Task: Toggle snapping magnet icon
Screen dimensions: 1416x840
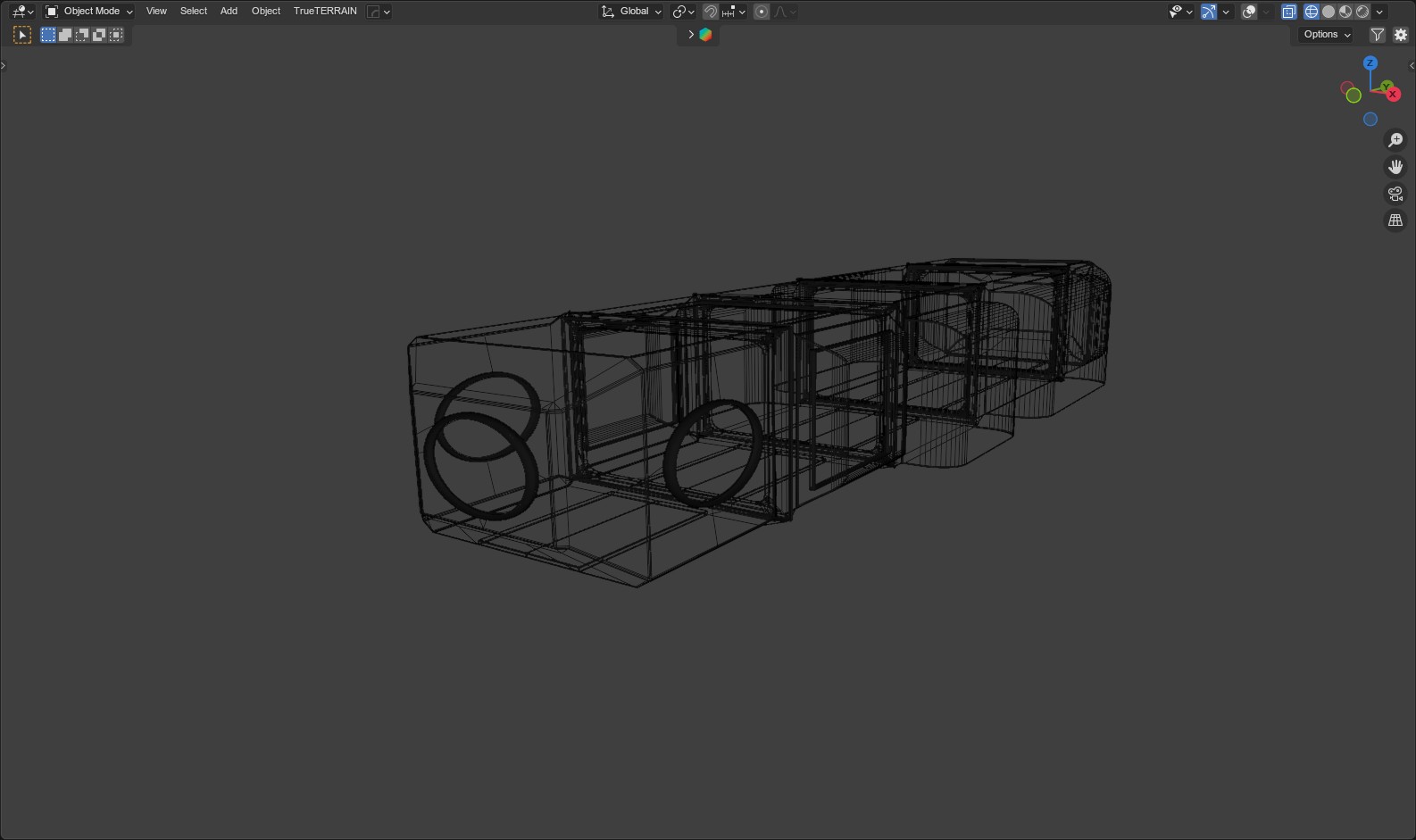Action: (x=711, y=12)
